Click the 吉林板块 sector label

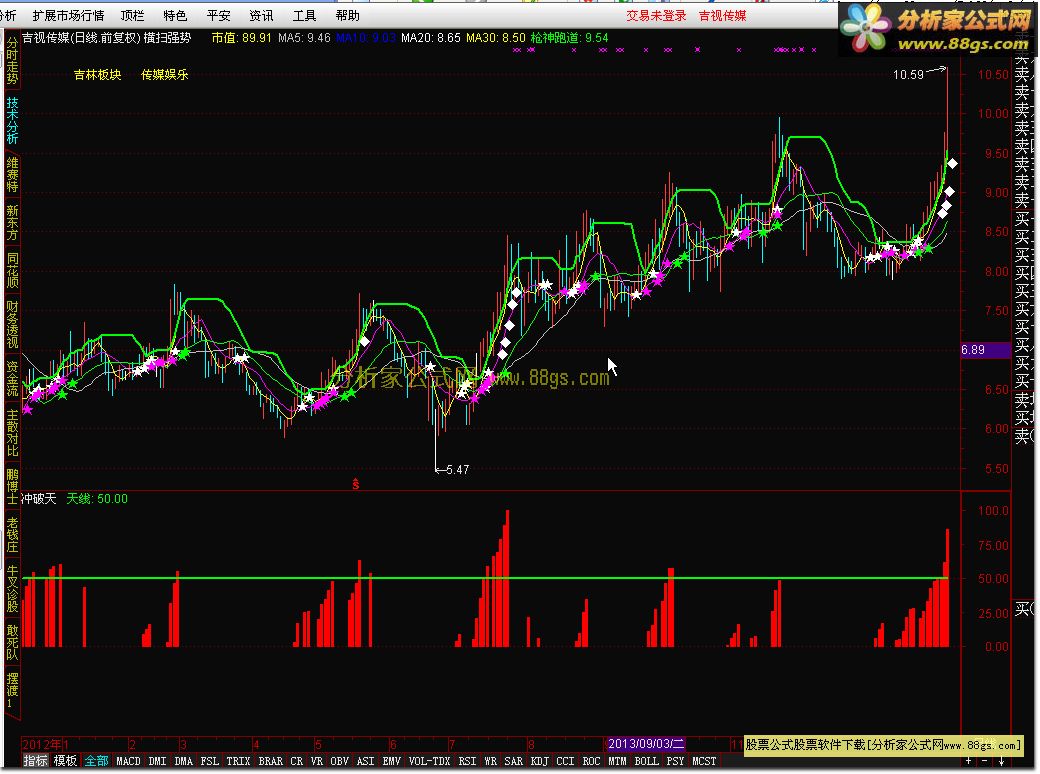pyautogui.click(x=98, y=75)
